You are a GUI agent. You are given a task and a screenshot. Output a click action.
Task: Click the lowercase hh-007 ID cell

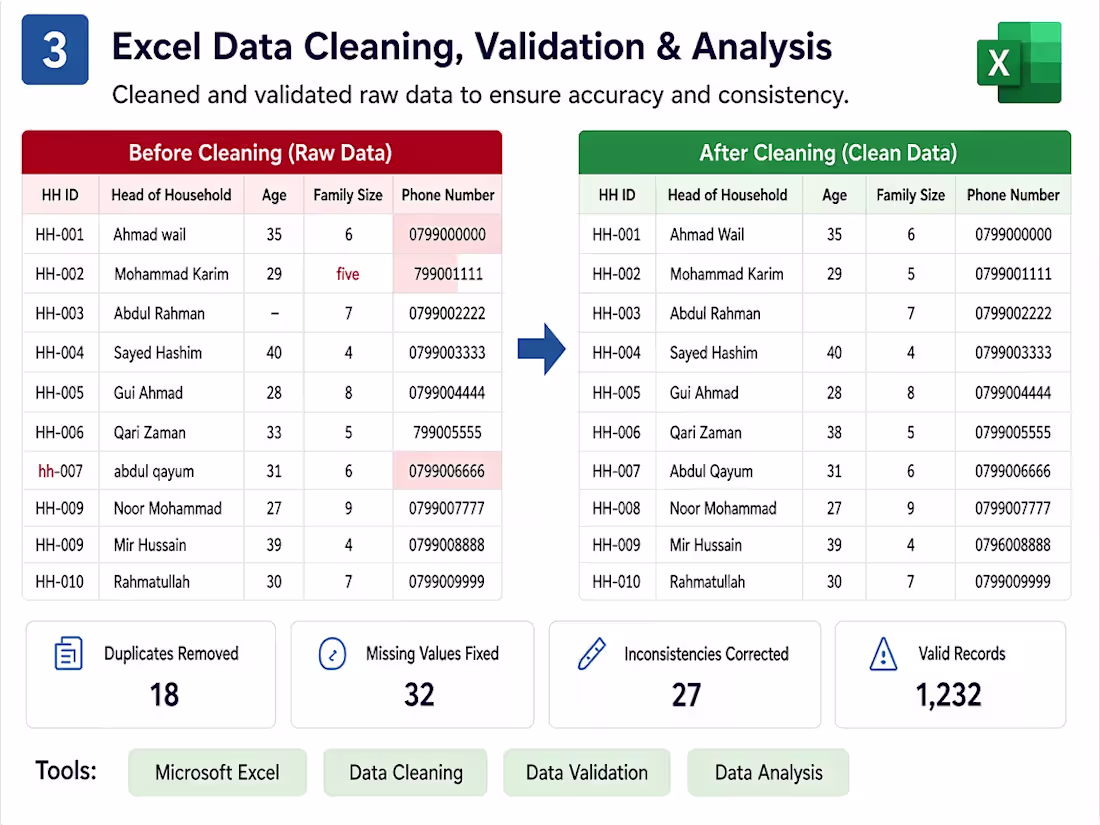tap(60, 471)
